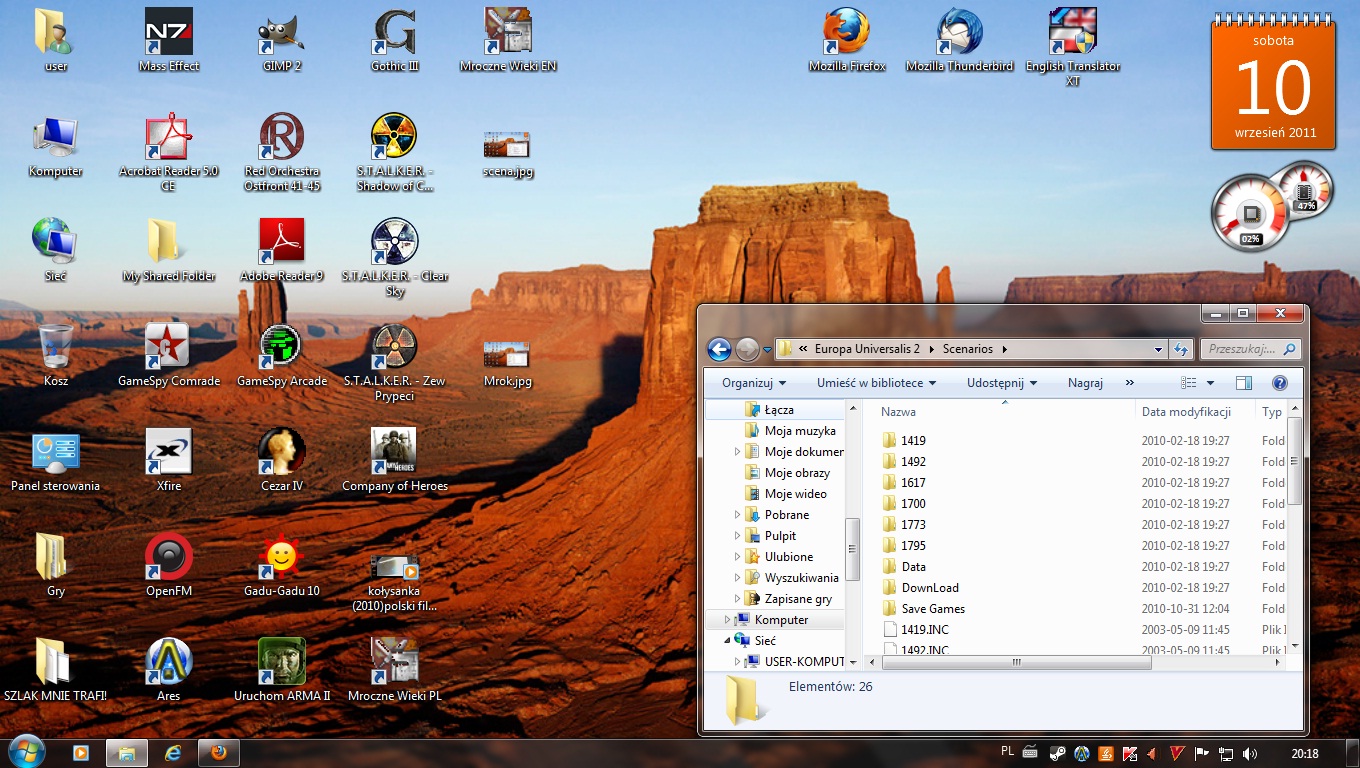Open Mozilla Thunderbird shortcut

pos(959,33)
